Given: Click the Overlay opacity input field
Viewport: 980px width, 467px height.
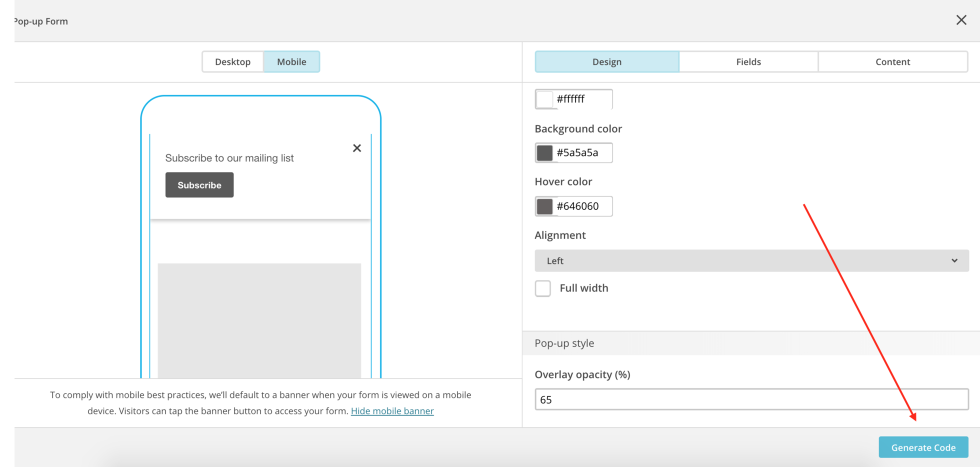Looking at the screenshot, I should [751, 400].
